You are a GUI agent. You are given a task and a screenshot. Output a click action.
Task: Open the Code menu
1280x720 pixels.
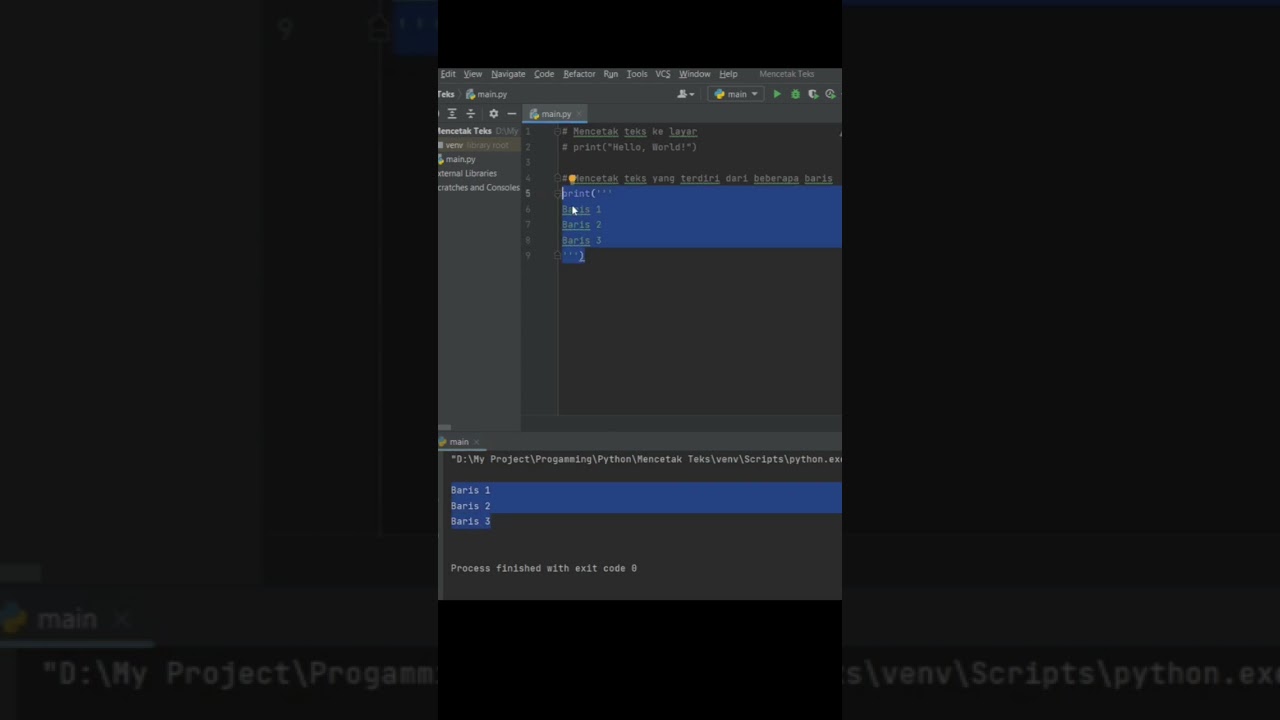coord(544,74)
